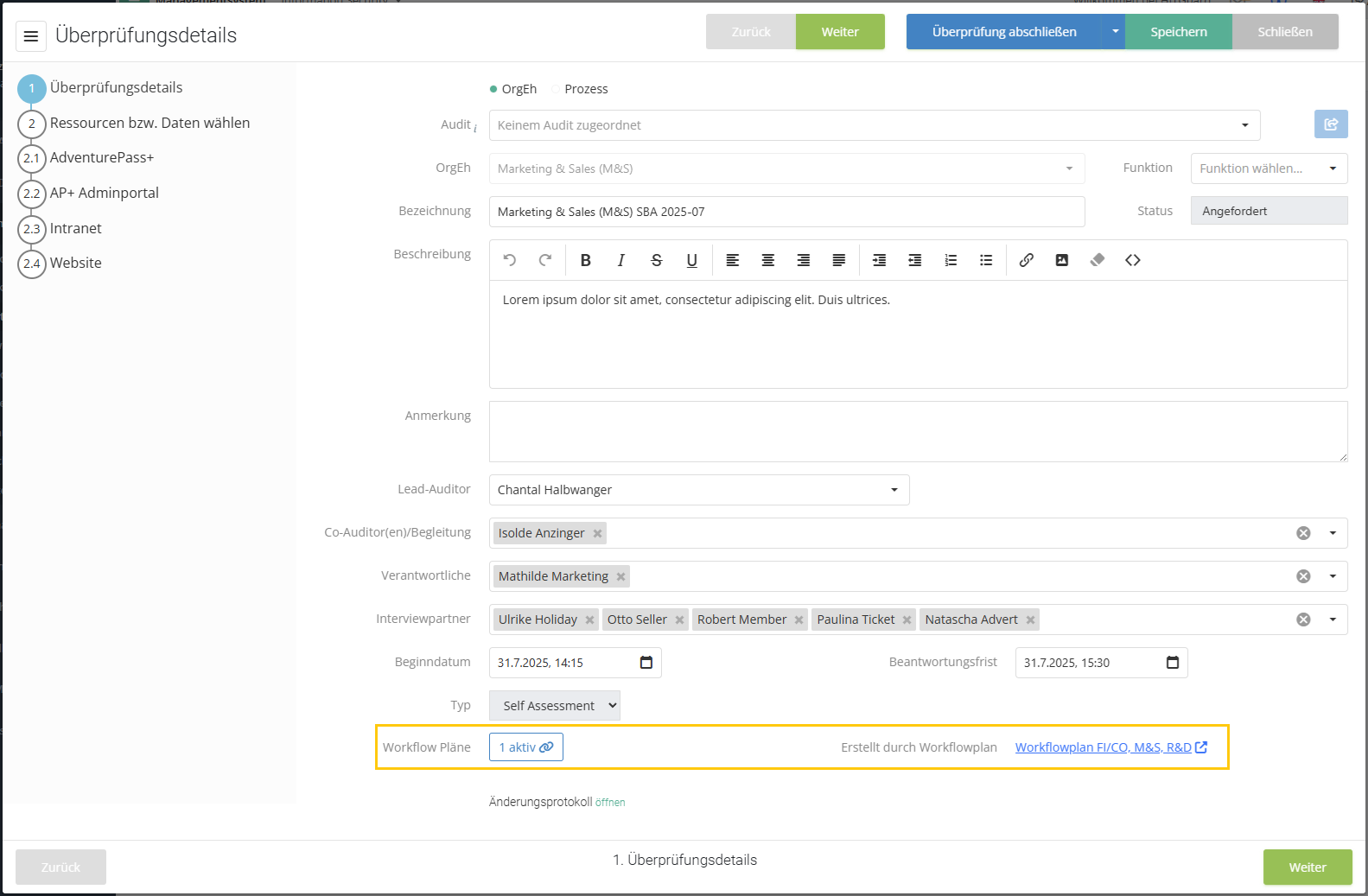Open hamburger menu beside Überprüfungsdetails title
Viewport: 1368px width, 896px height.
coord(31,36)
